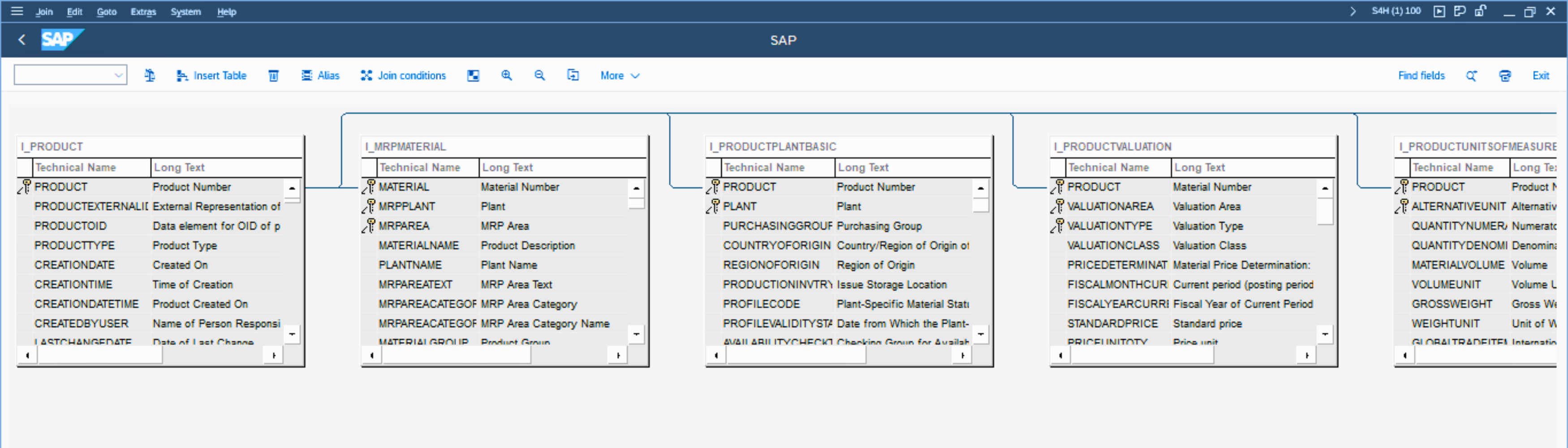Click the Insert Table button
The height and width of the screenshot is (448, 1568).
click(211, 75)
